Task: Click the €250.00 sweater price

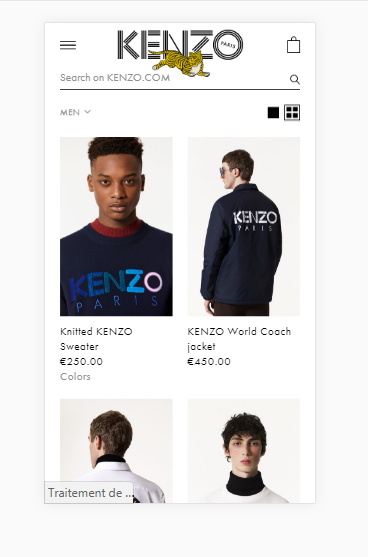Action: pyautogui.click(x=81, y=362)
